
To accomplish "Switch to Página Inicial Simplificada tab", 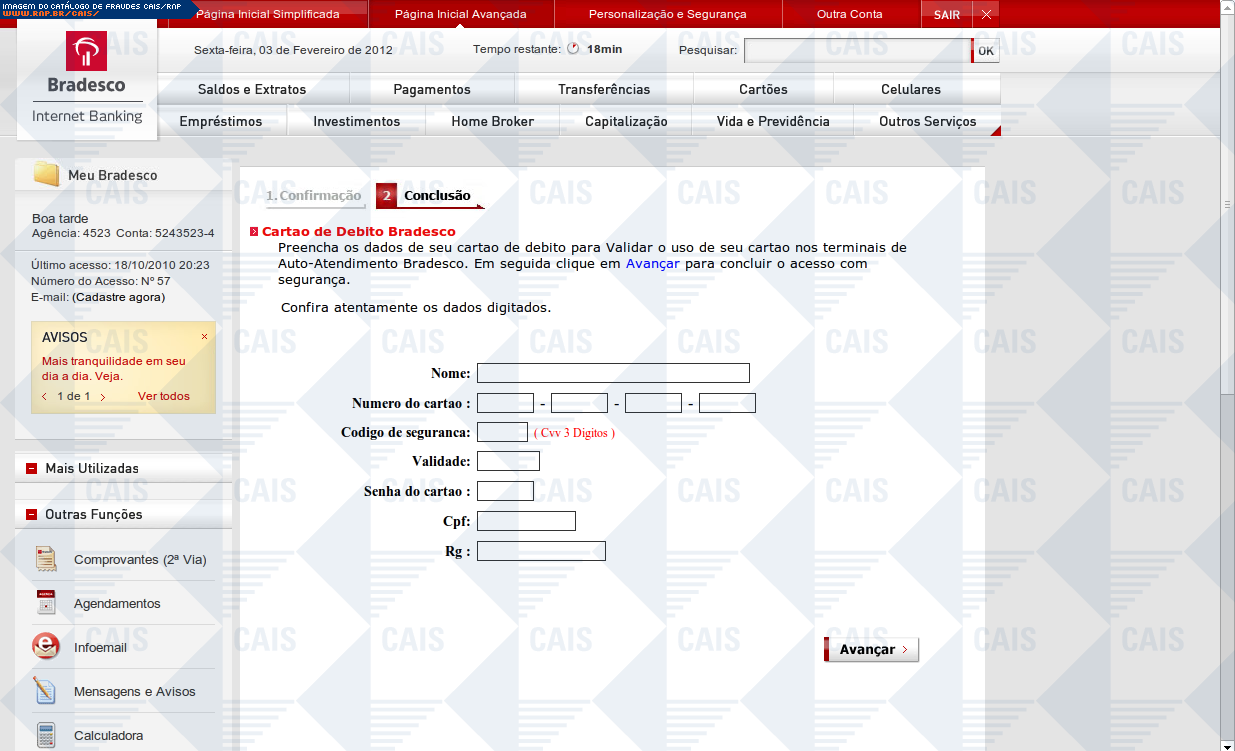I will (267, 14).
